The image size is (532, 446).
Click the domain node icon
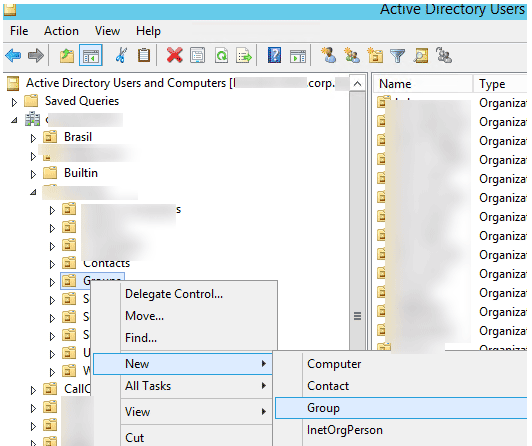pos(33,119)
